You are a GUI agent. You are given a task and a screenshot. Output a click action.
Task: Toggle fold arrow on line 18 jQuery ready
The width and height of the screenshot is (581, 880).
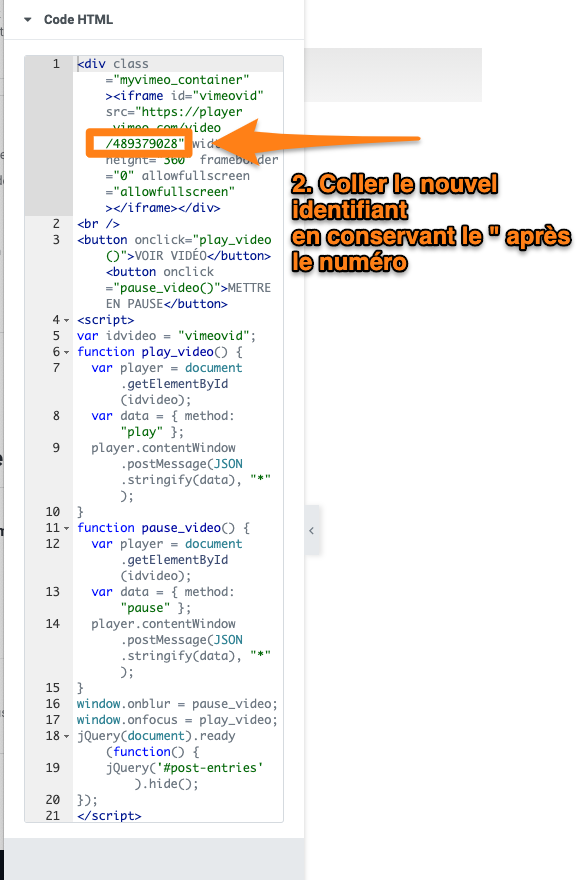[x=66, y=736]
